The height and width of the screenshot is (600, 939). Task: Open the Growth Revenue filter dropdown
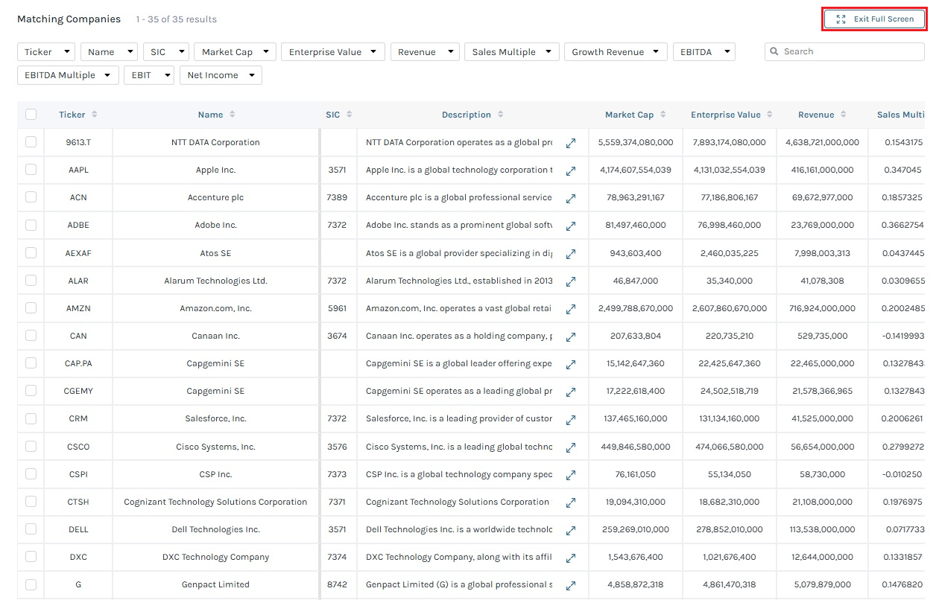(x=616, y=52)
